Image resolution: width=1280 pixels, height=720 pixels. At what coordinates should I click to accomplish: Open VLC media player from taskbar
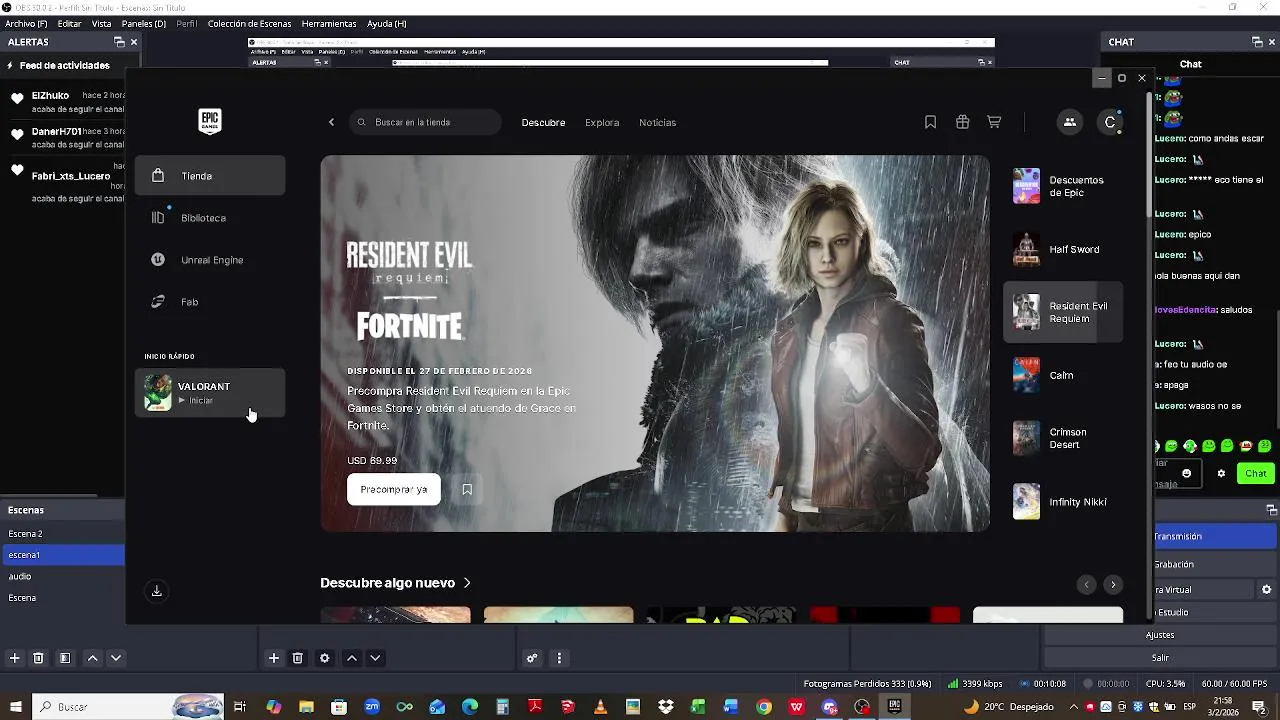[x=600, y=707]
